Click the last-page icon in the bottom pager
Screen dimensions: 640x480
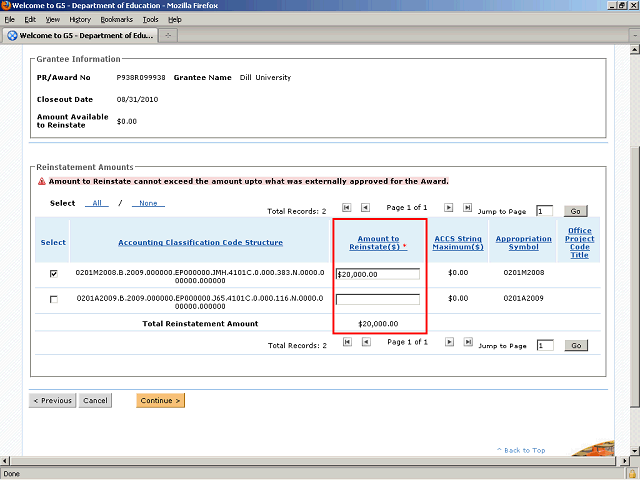pos(468,342)
